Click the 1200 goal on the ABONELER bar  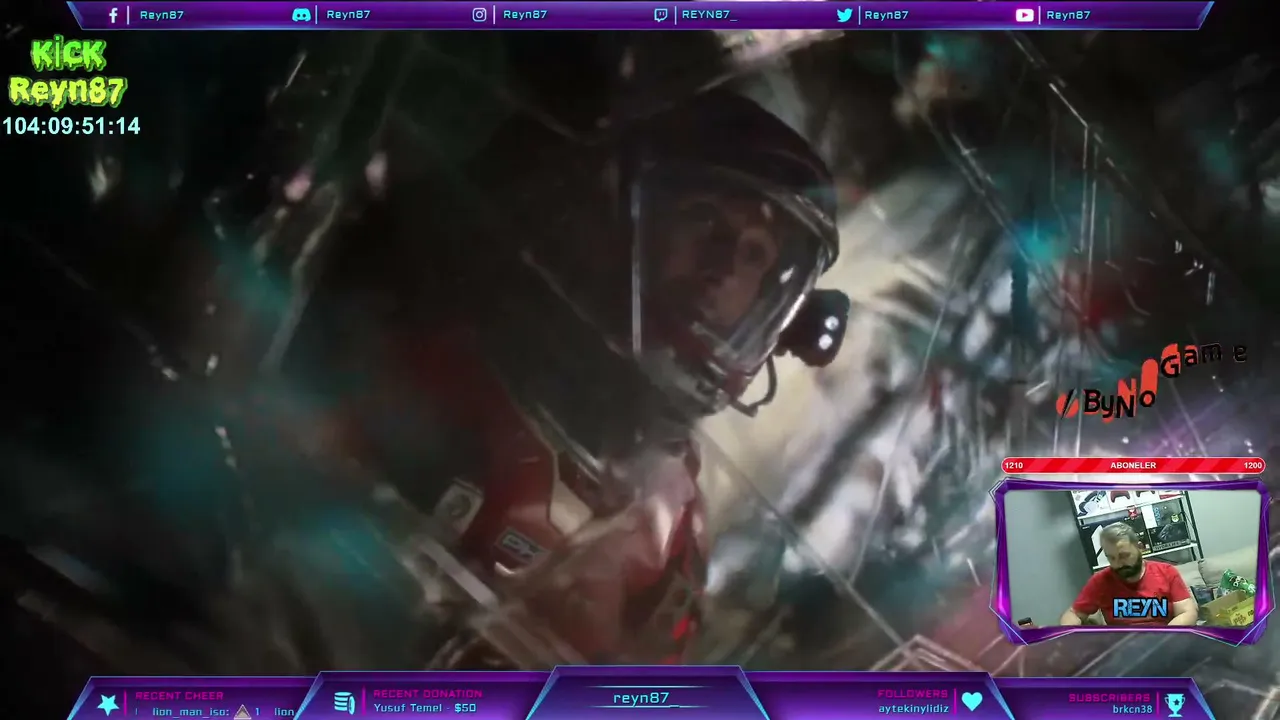1252,465
